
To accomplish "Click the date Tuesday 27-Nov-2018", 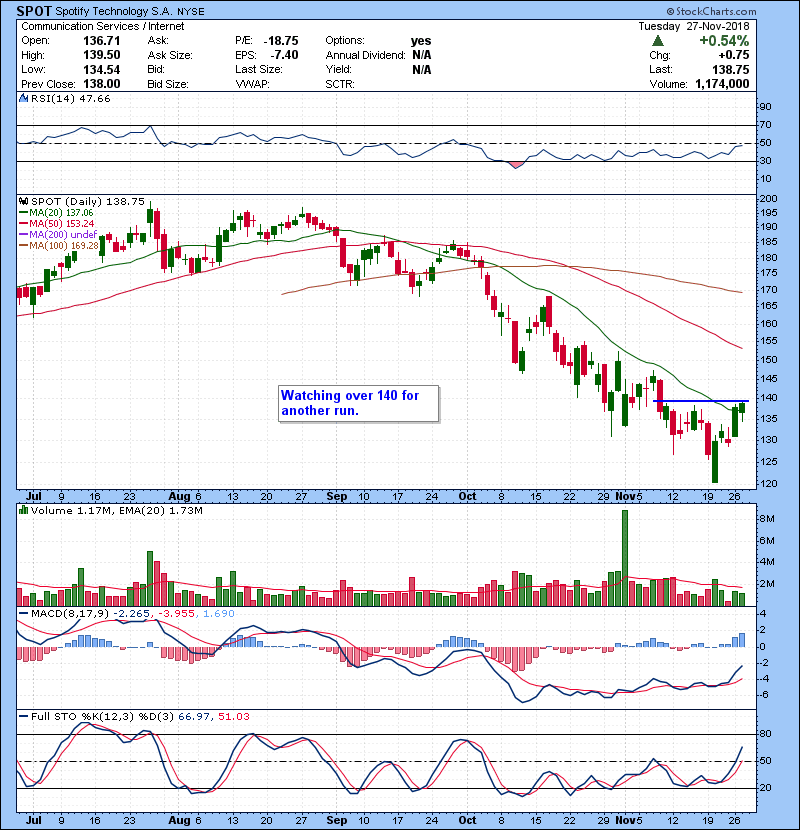I will click(x=694, y=26).
